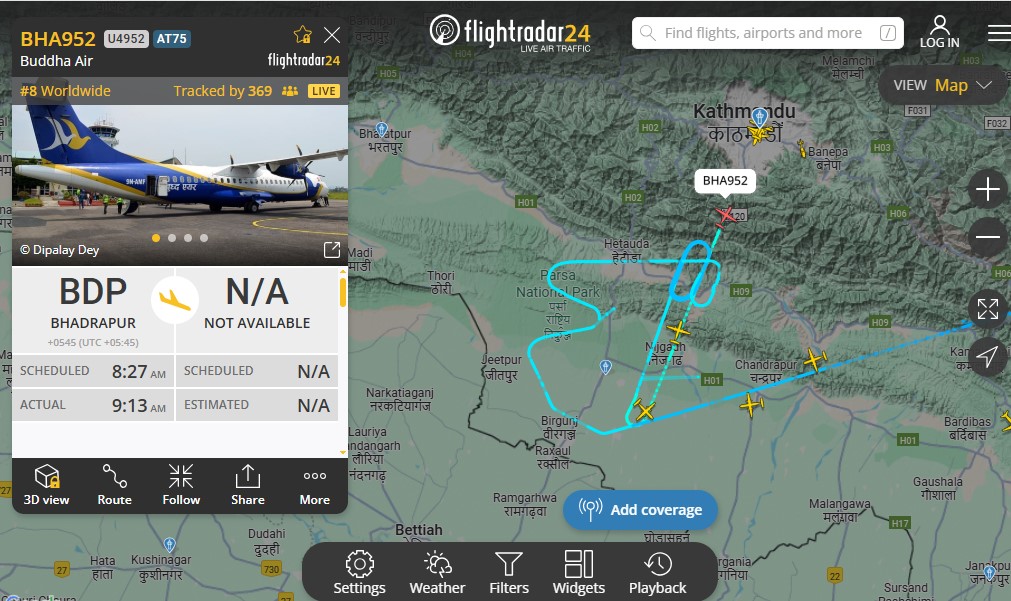The image size is (1011, 601).
Task: Select second photo carousel dot
Action: tap(172, 238)
